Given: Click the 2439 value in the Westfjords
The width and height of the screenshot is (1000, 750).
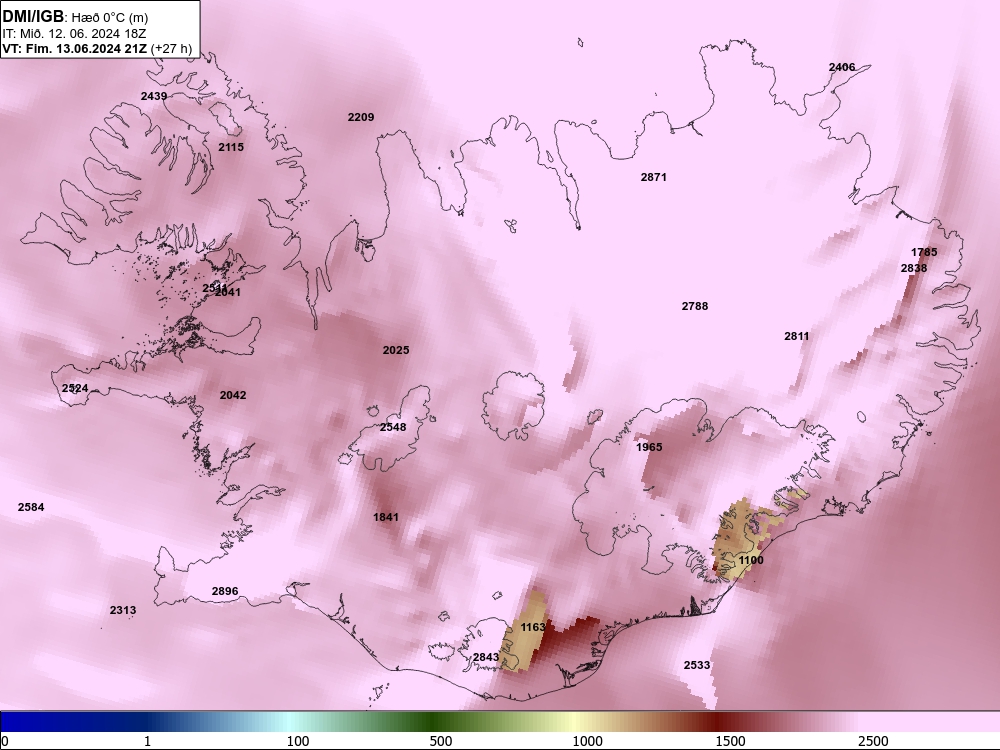Looking at the screenshot, I should 154,96.
